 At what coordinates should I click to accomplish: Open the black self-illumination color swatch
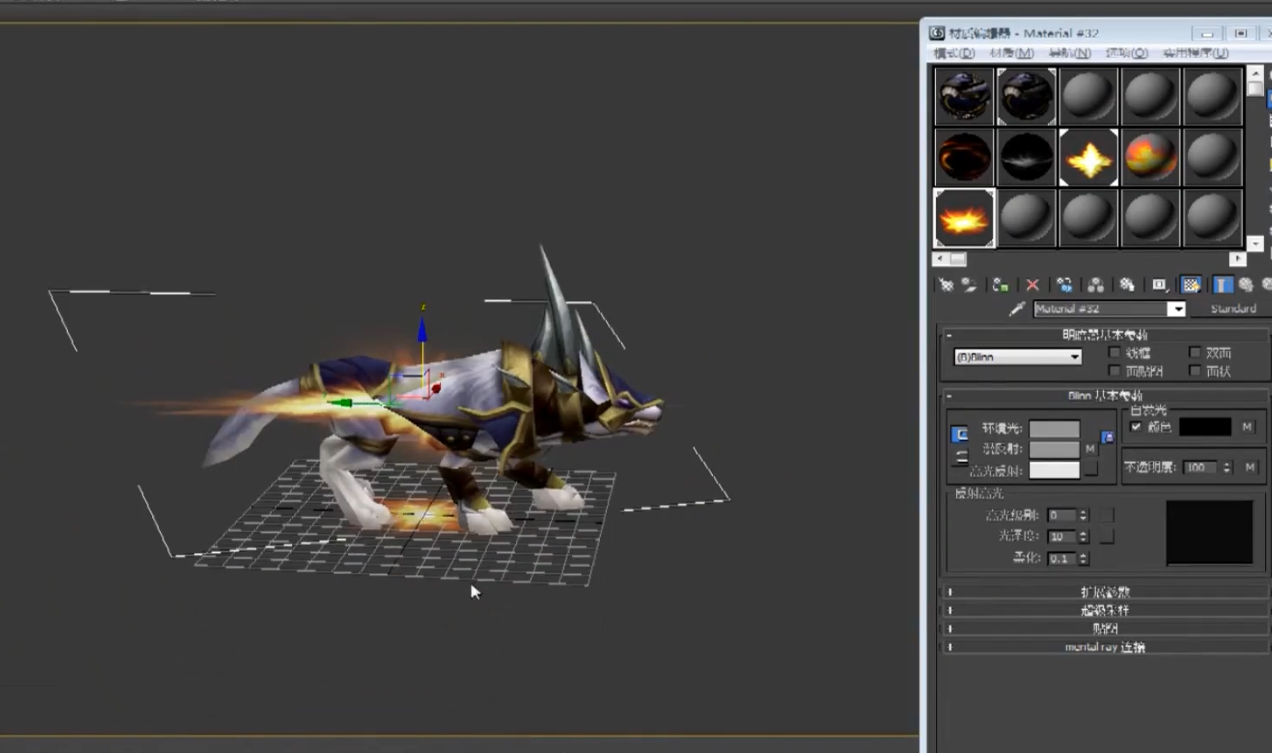1205,427
